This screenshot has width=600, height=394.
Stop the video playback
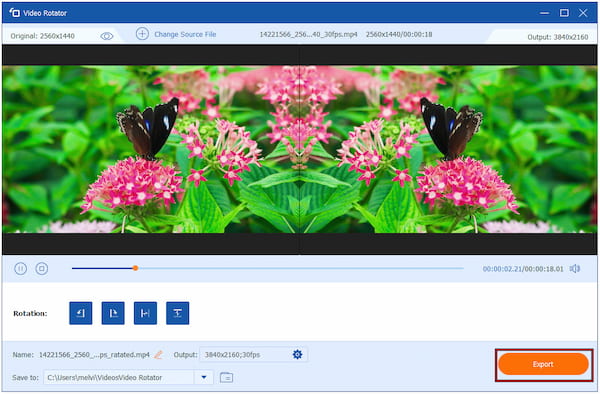[x=42, y=269]
